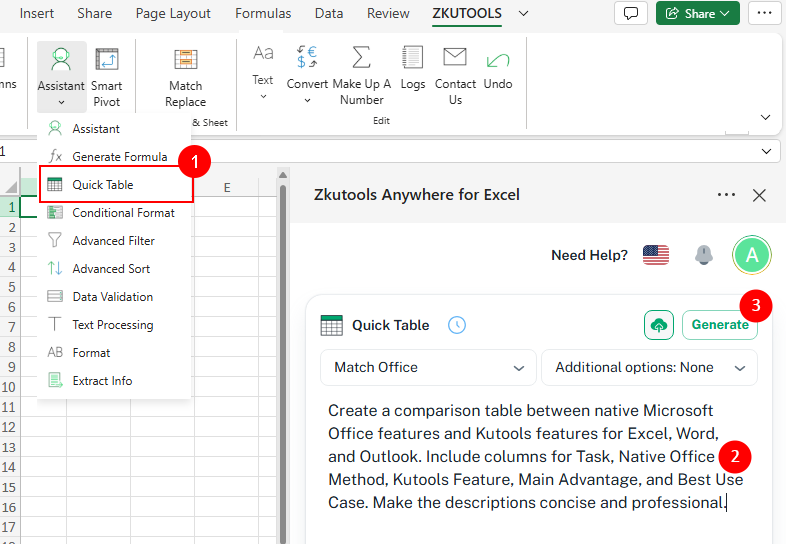
Task: Open the Convert currency tool
Action: [x=307, y=73]
